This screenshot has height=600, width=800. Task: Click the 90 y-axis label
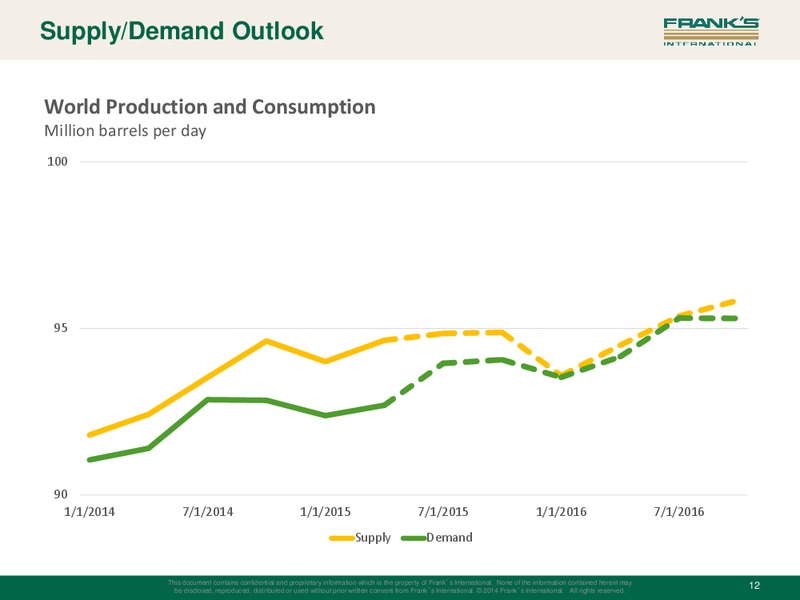click(60, 494)
